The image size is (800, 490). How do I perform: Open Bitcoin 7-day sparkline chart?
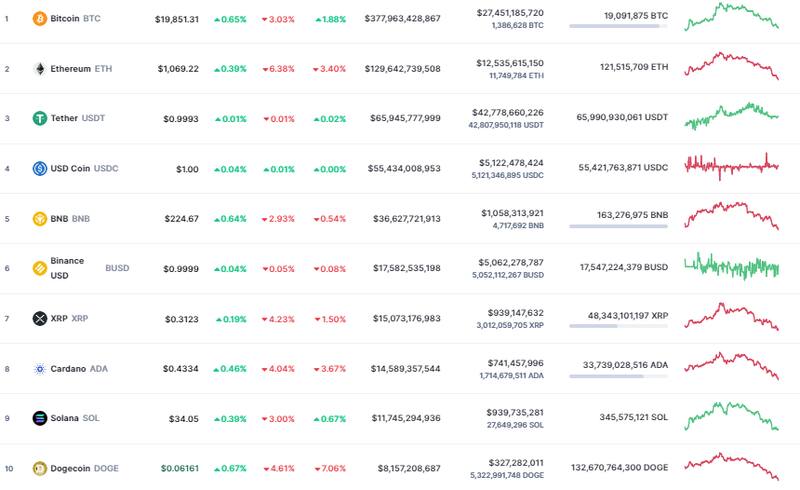coord(731,16)
